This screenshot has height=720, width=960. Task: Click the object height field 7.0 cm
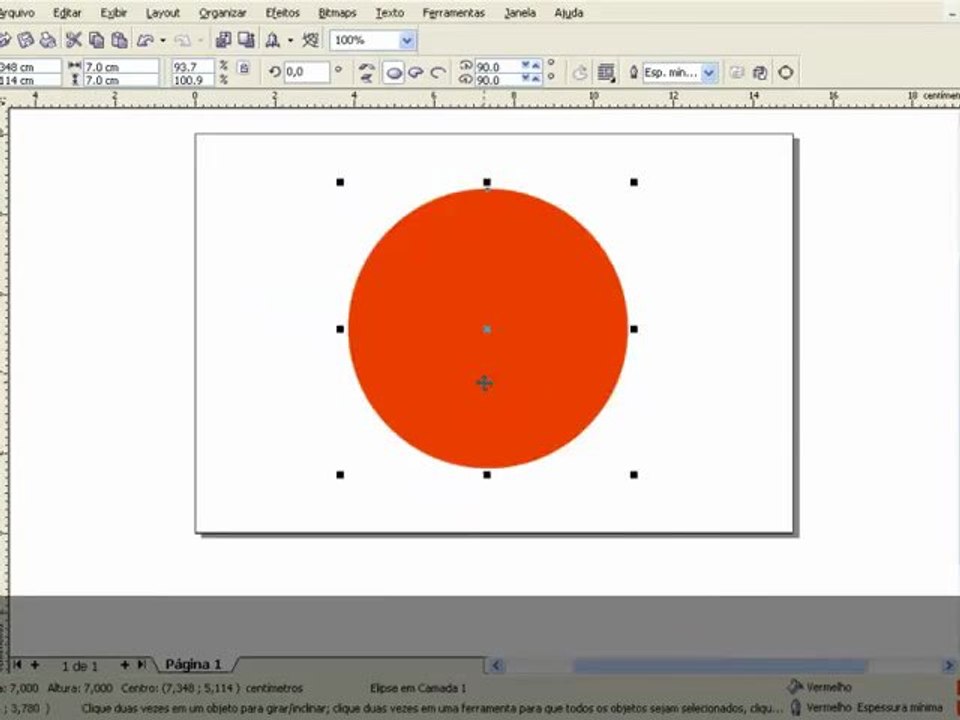point(121,80)
